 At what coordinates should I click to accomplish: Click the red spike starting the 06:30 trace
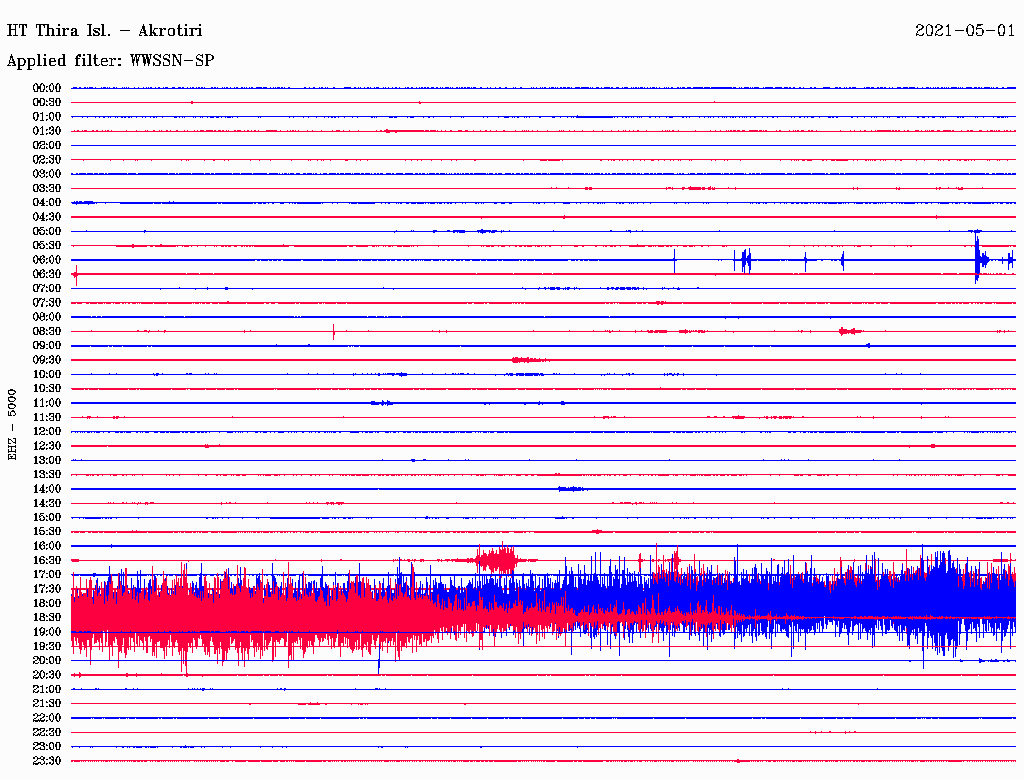[75, 274]
